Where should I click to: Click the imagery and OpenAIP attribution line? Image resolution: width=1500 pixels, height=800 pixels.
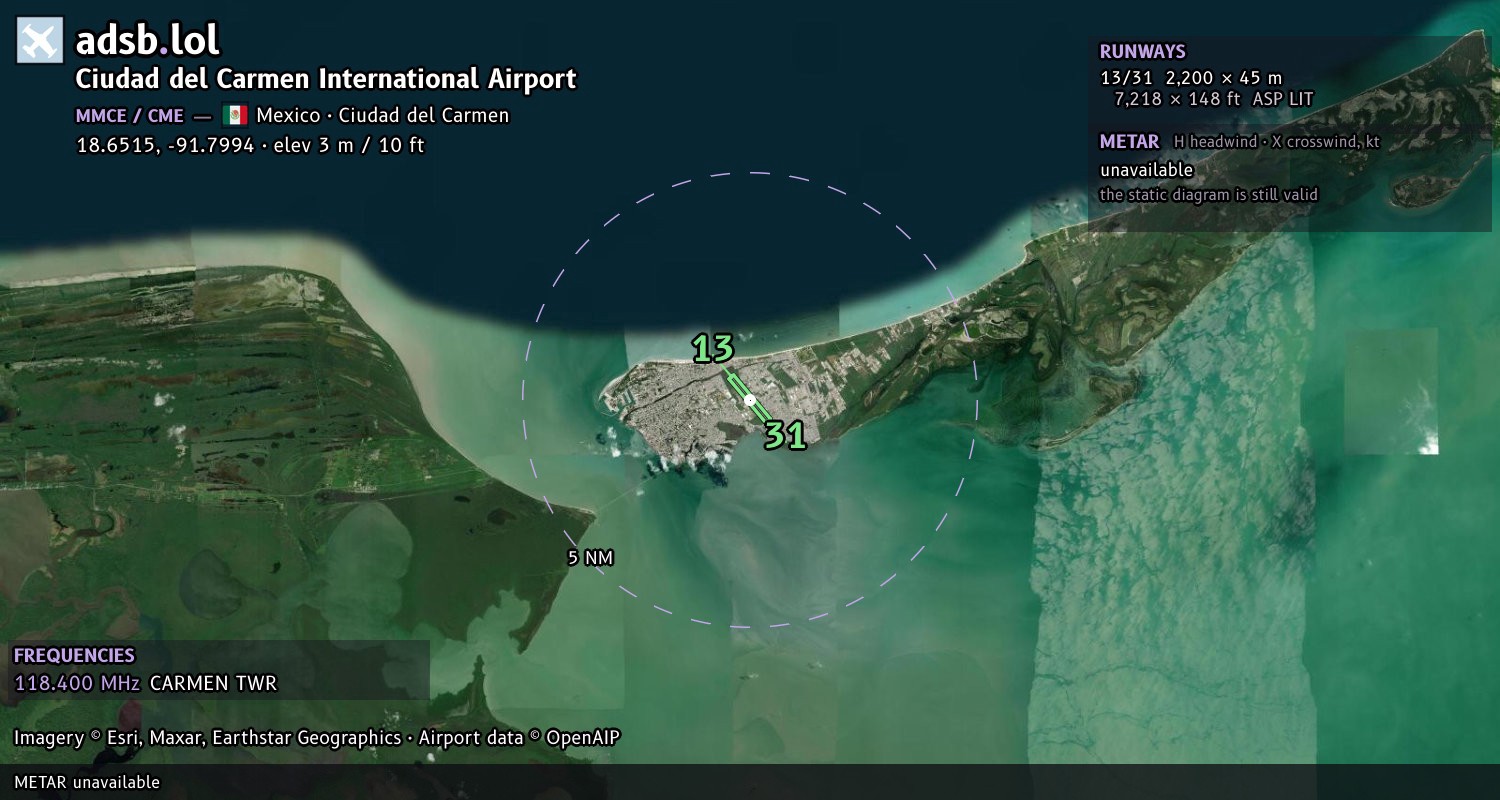[x=317, y=738]
